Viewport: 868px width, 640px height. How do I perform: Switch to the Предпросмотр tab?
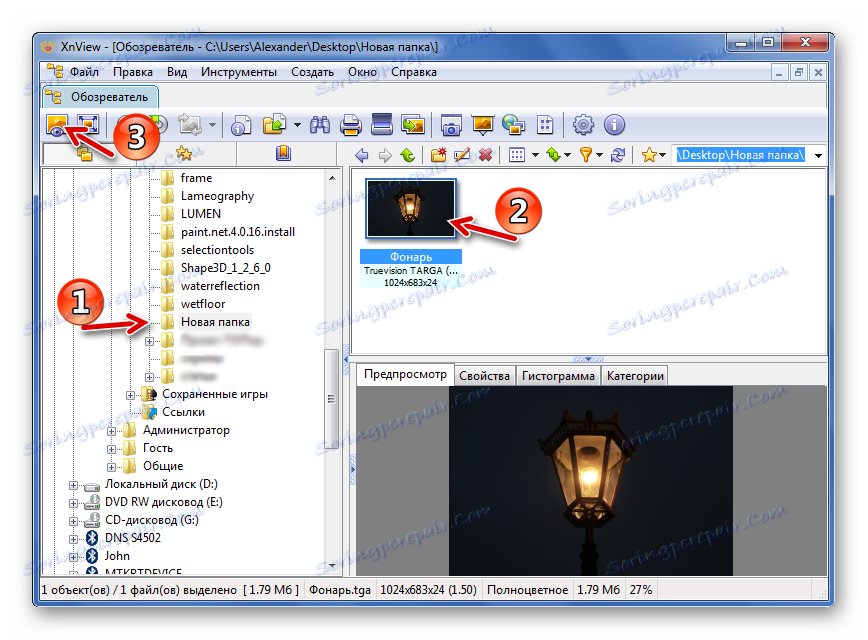pyautogui.click(x=405, y=374)
